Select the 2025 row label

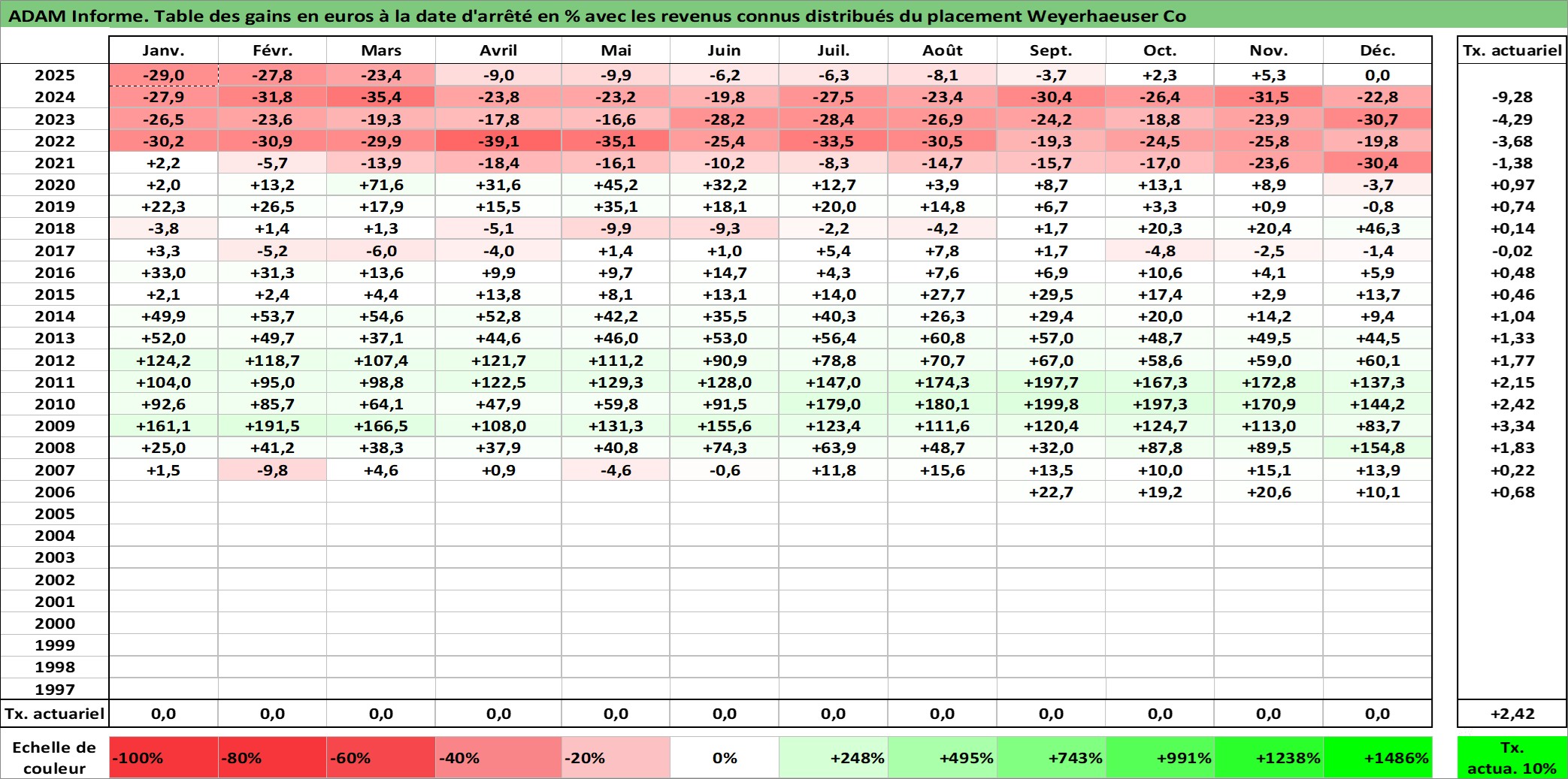55,75
